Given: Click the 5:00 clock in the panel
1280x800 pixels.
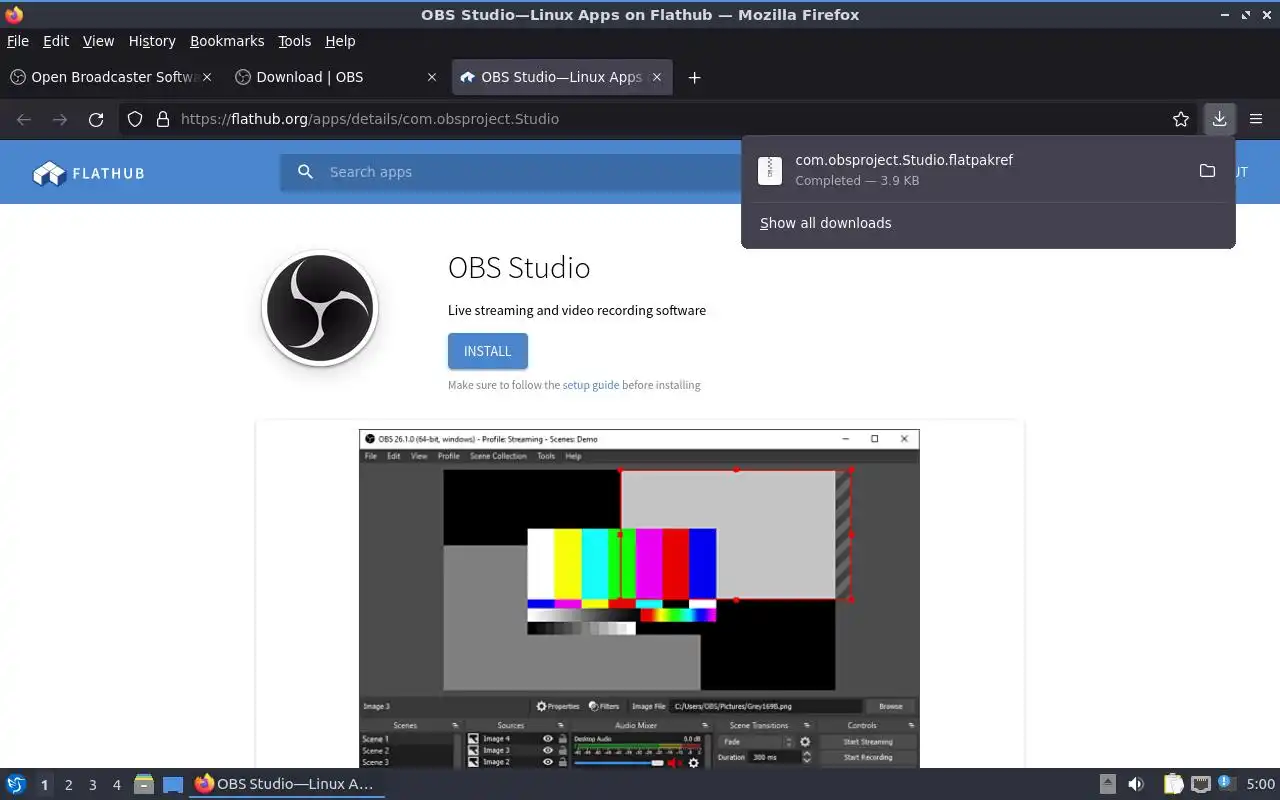Looking at the screenshot, I should click(1260, 784).
